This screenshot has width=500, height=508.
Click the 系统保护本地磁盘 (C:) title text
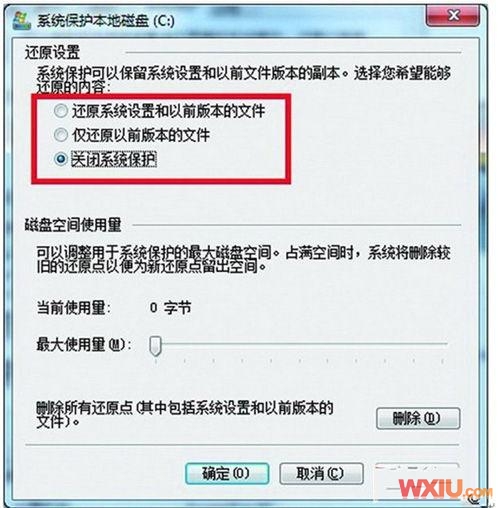click(x=106, y=21)
